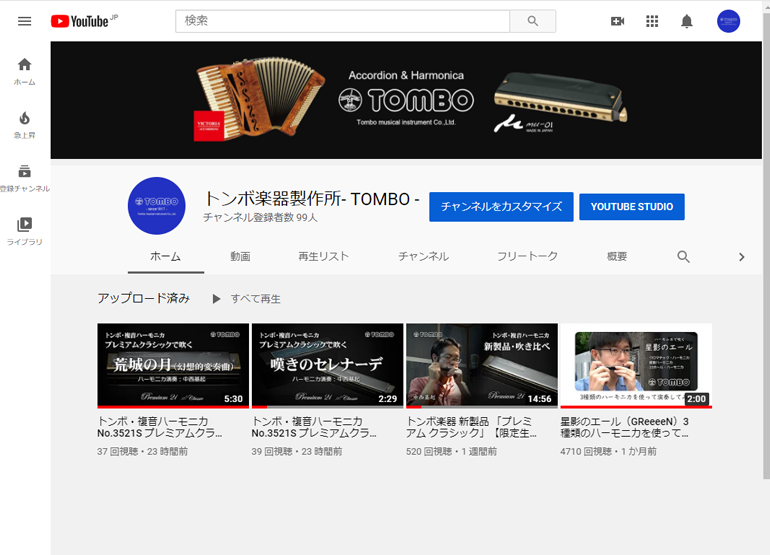The height and width of the screenshot is (555, 770).
Task: Click チャンネルをカスタマイズ button
Action: [501, 207]
